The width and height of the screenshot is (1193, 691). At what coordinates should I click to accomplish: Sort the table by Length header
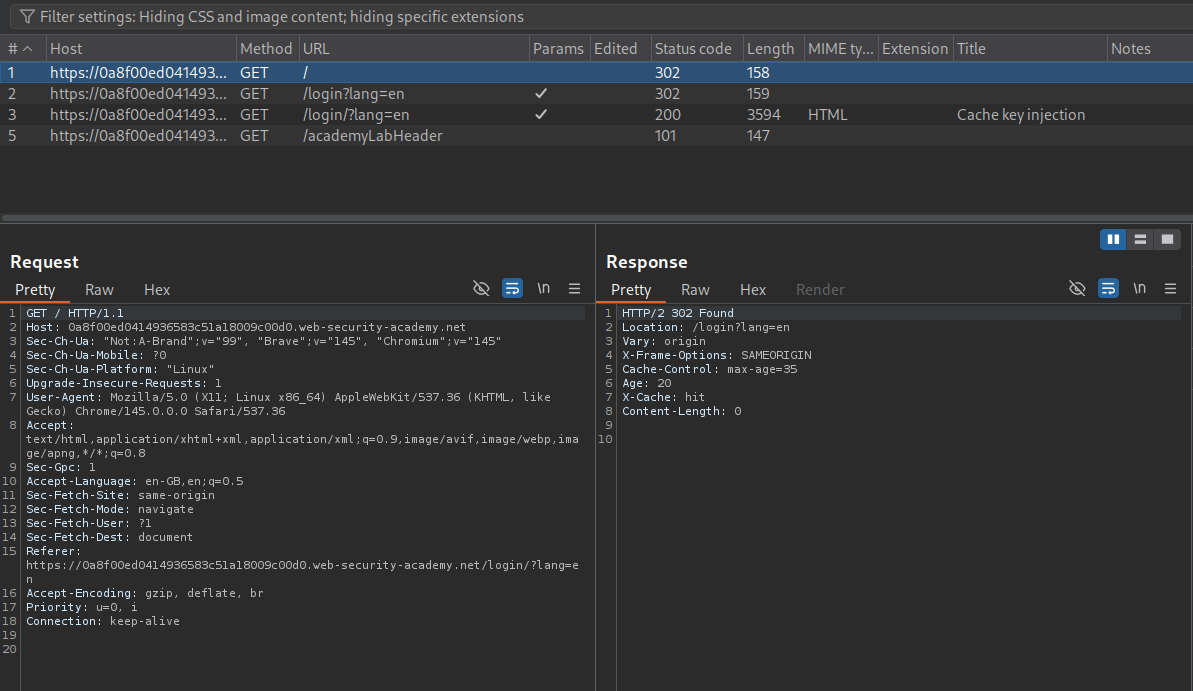click(x=770, y=49)
